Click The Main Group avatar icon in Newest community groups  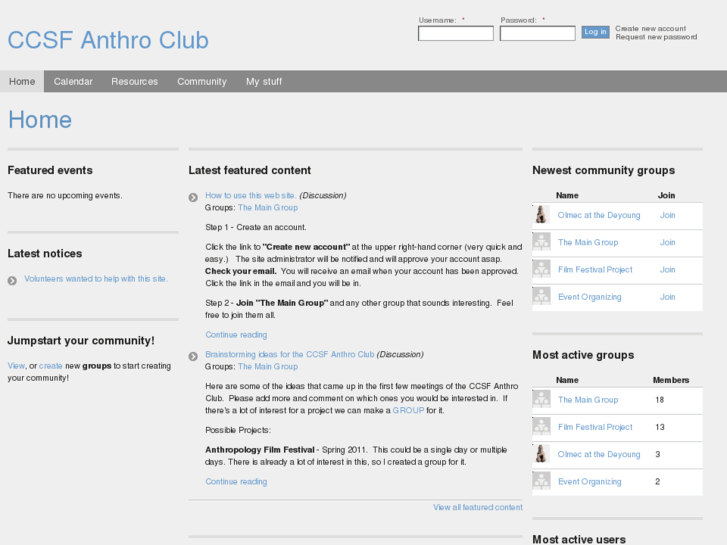click(x=541, y=242)
